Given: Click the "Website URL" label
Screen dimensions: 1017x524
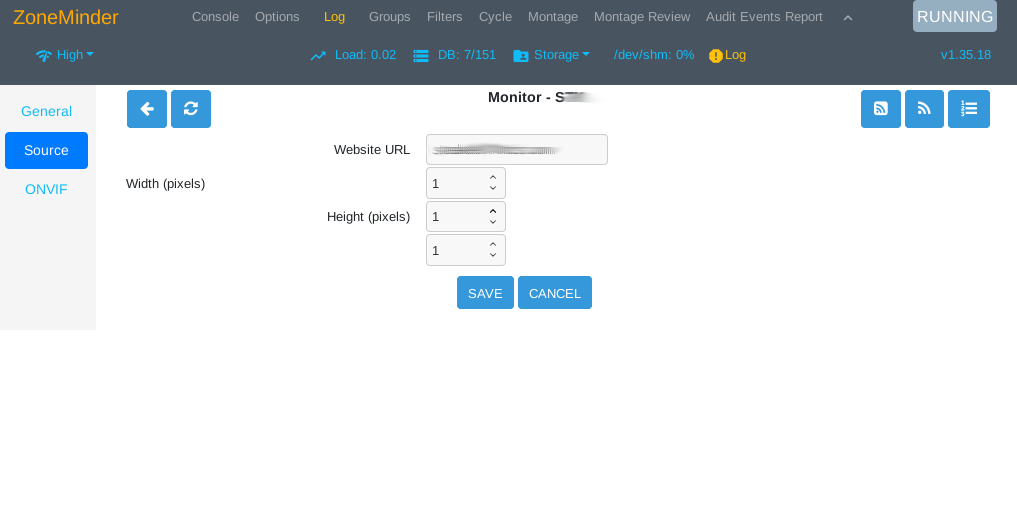Looking at the screenshot, I should 372,150.
